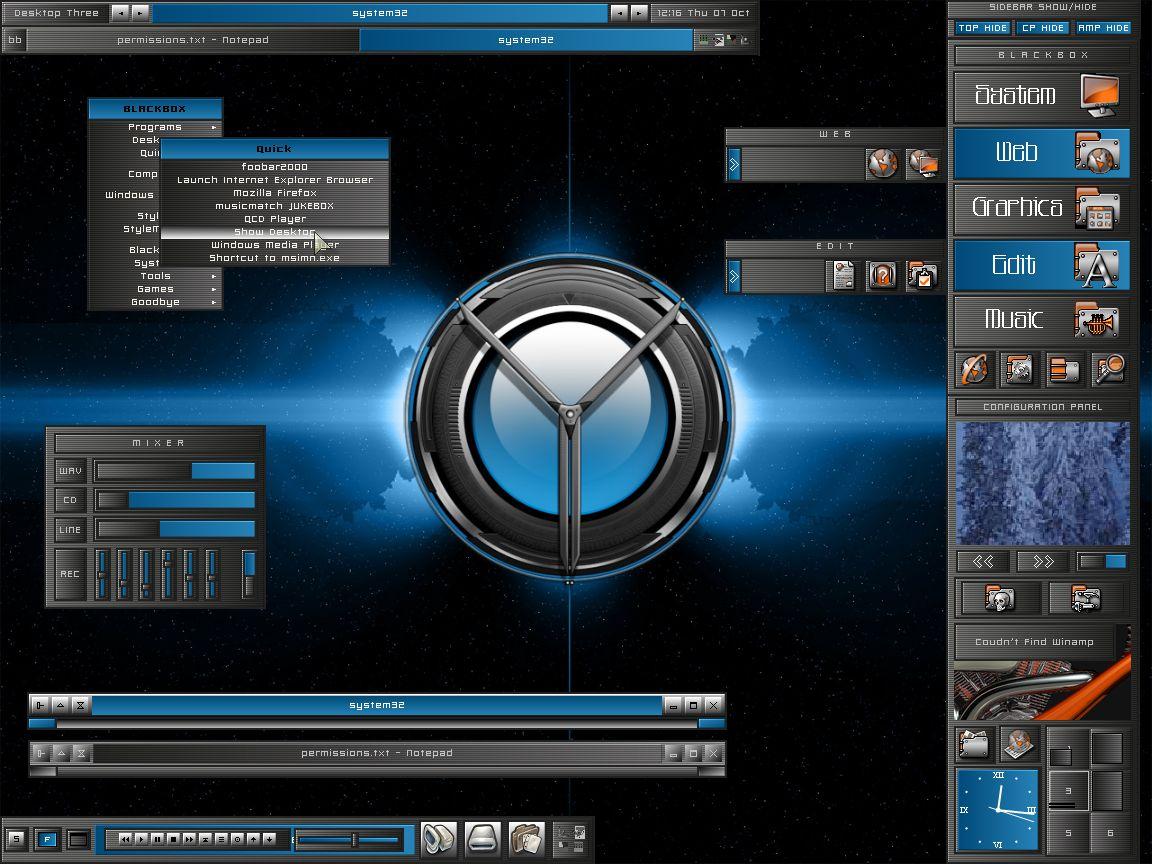Open the gear folder icon in the sidebar
The image size is (1152, 864).
pyautogui.click(x=1019, y=370)
